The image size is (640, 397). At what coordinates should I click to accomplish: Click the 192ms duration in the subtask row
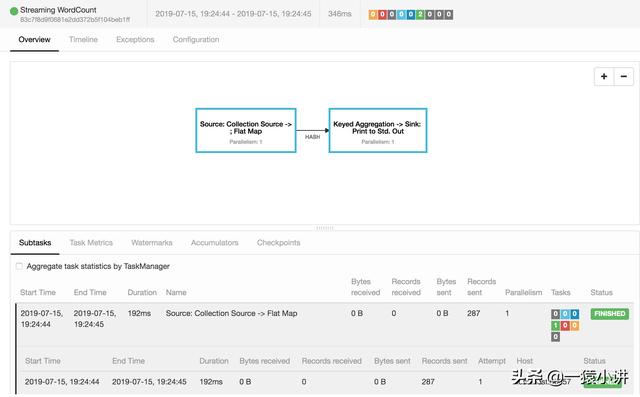point(211,381)
